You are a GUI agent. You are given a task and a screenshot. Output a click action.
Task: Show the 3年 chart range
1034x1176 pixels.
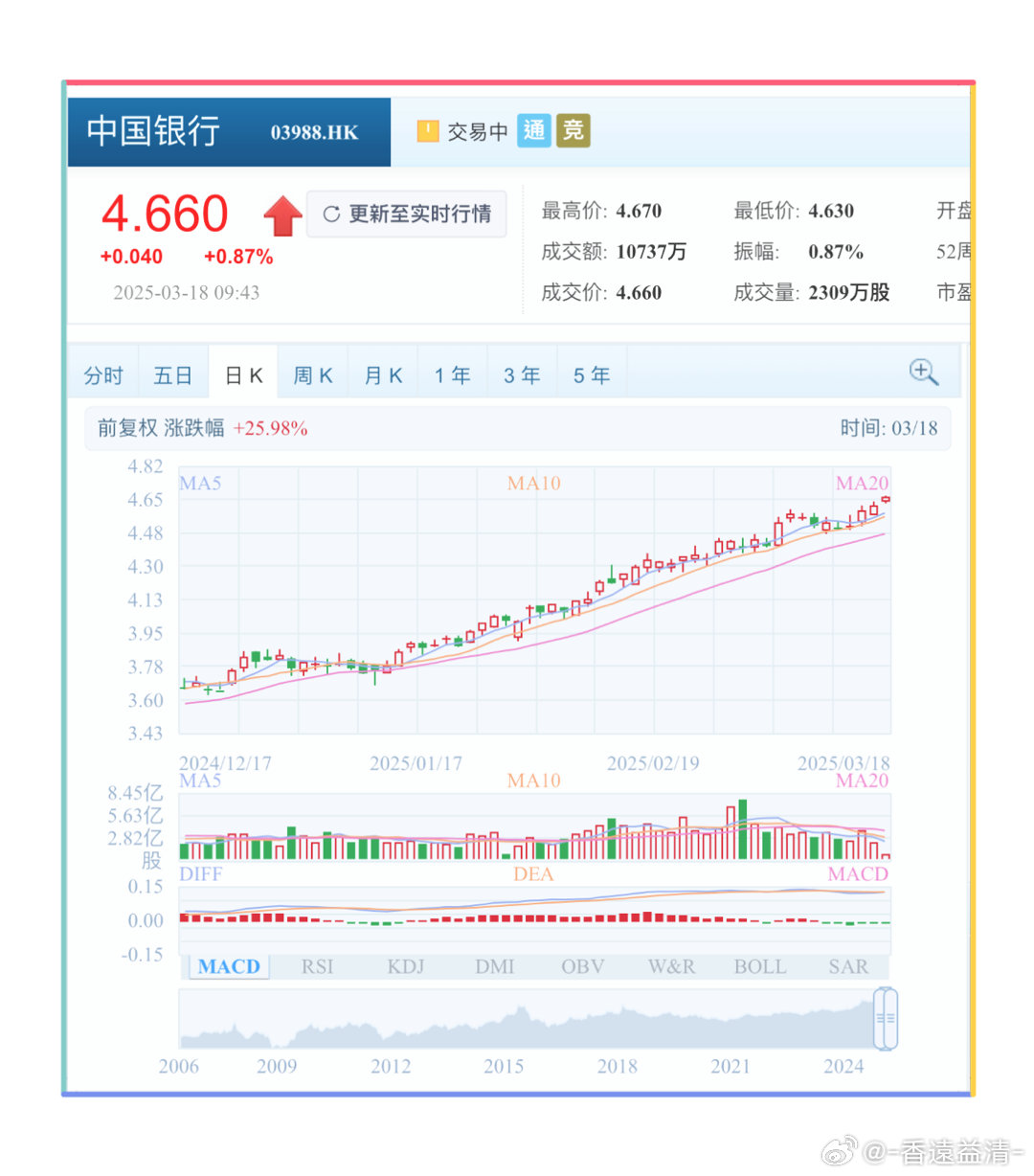click(x=522, y=375)
